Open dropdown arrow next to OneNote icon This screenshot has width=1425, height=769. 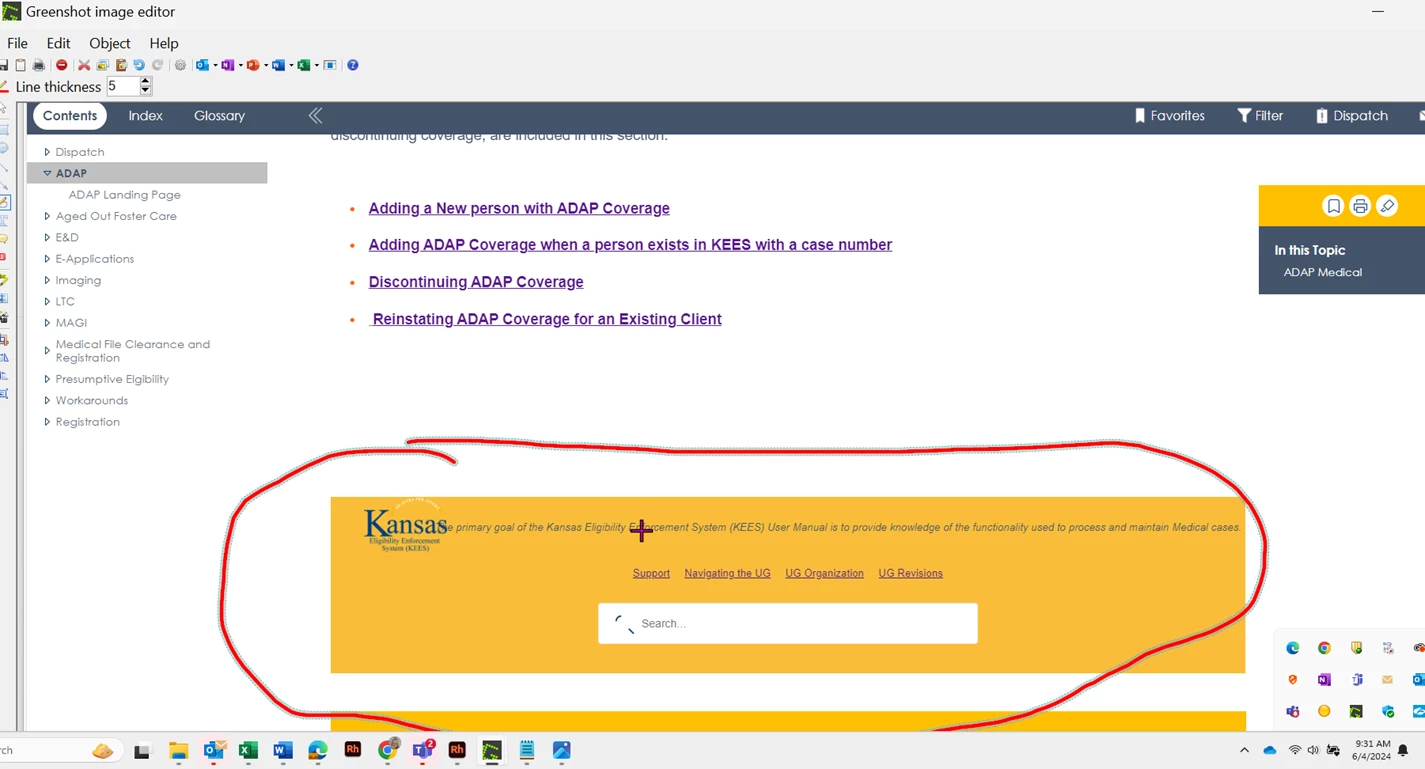pos(241,66)
